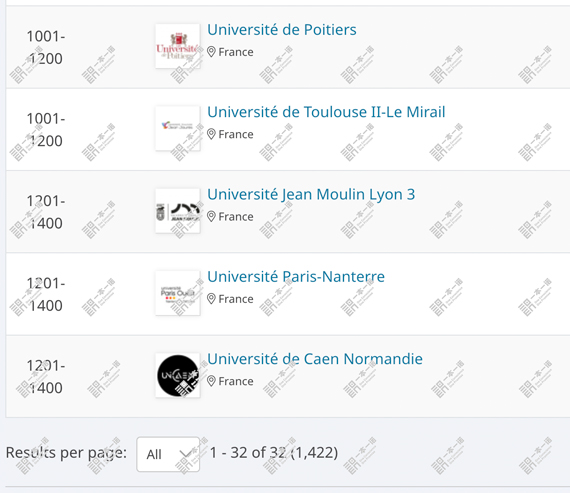
Task: Click the Université de Poitiers logo thumbnail
Action: click(178, 46)
